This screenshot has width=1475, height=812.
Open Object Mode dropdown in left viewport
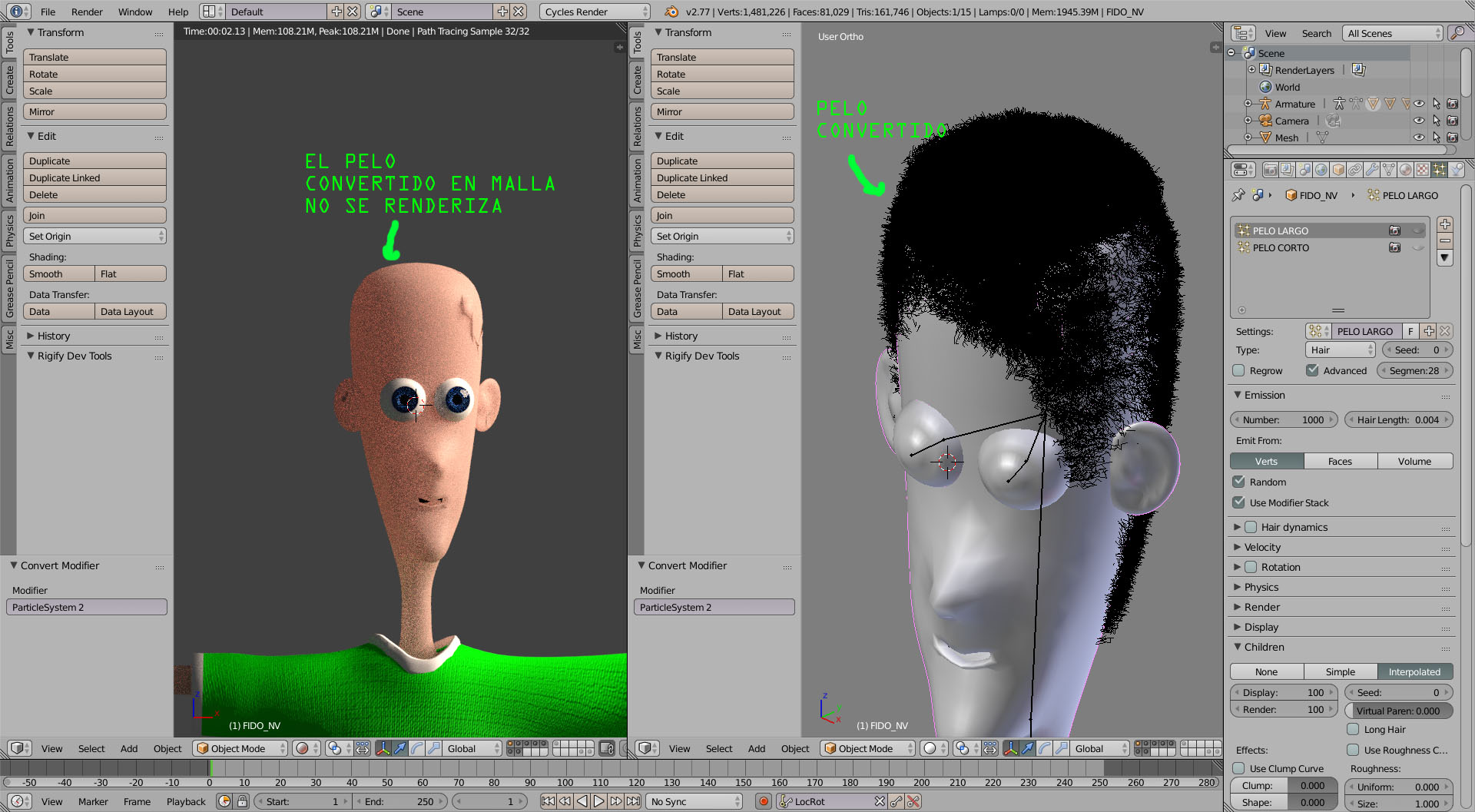pyautogui.click(x=240, y=748)
